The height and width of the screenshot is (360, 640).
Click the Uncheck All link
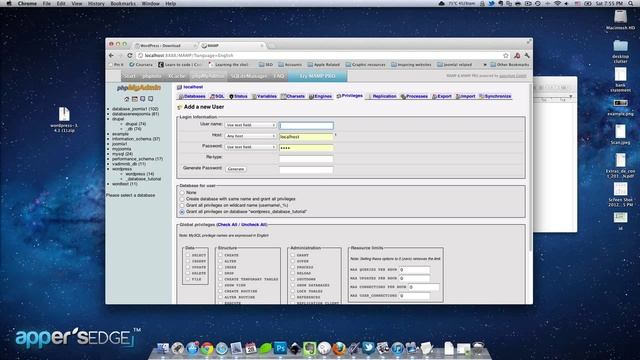click(253, 225)
